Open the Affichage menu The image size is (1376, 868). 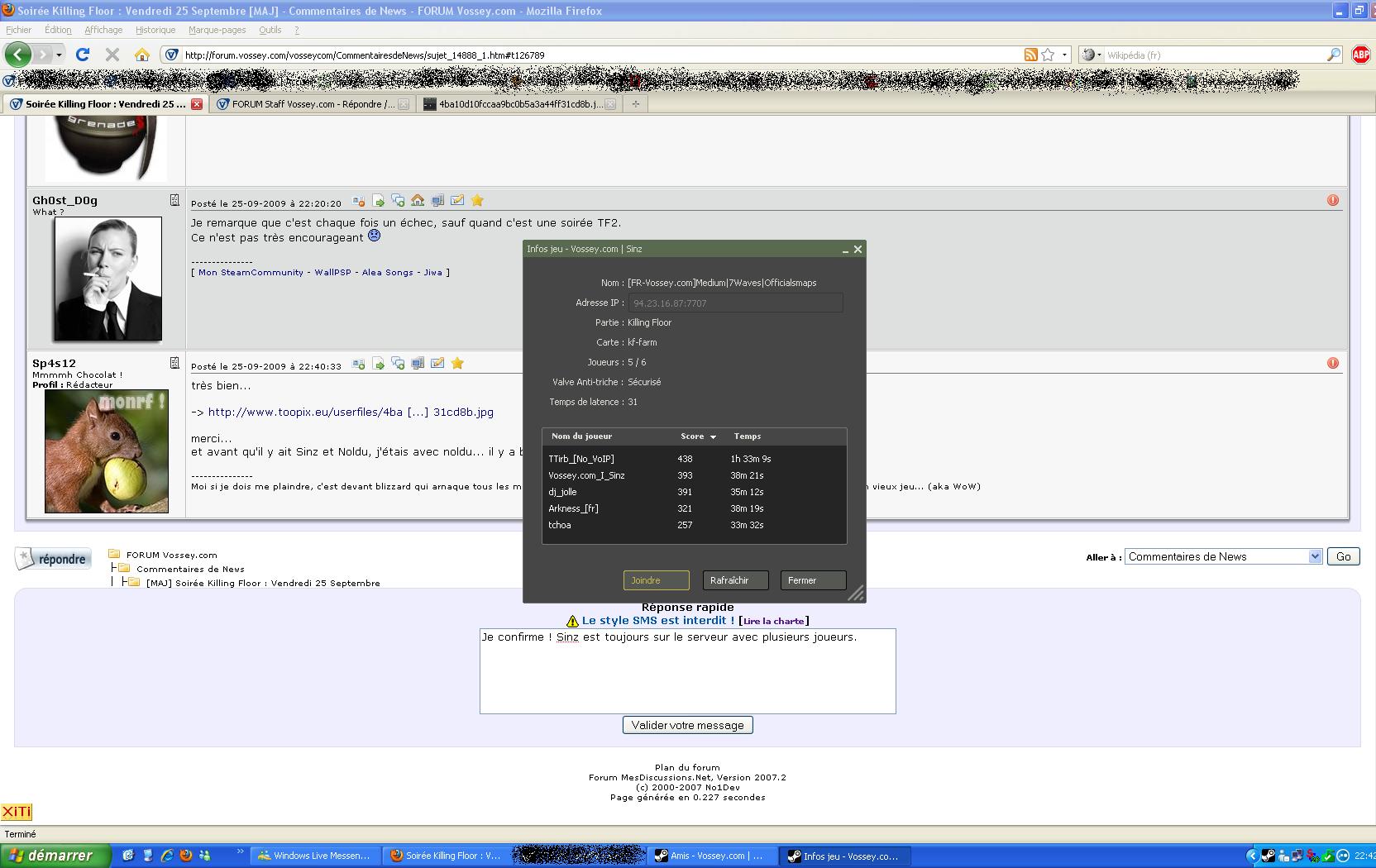click(103, 30)
